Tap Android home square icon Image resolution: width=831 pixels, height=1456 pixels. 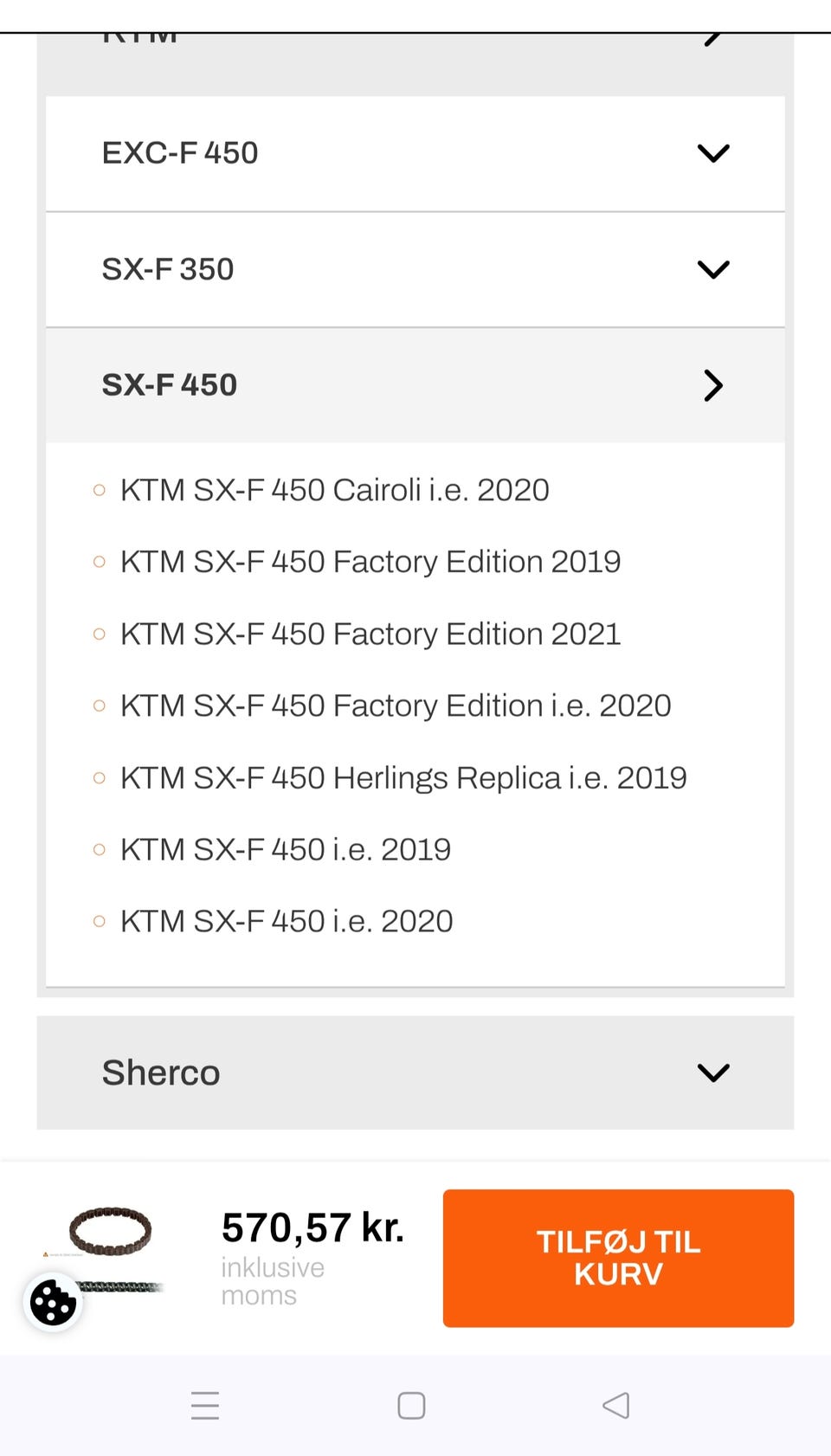point(411,1405)
